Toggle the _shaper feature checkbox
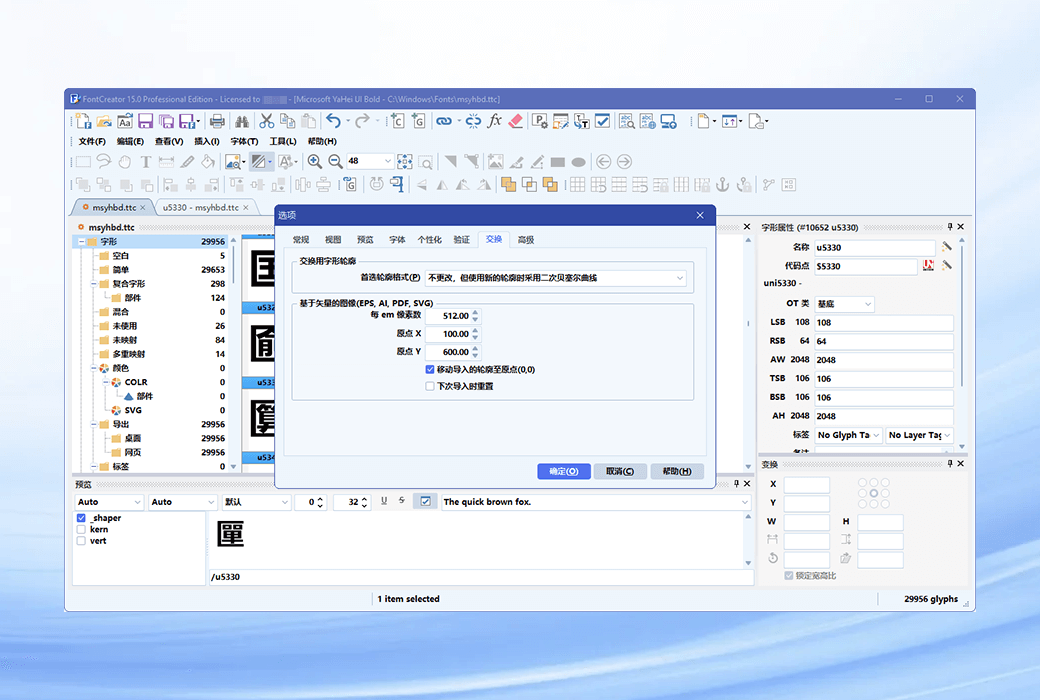 (x=81, y=518)
